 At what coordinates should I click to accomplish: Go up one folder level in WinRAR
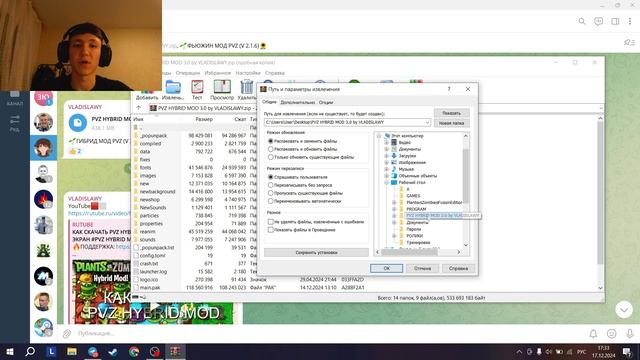[x=139, y=108]
